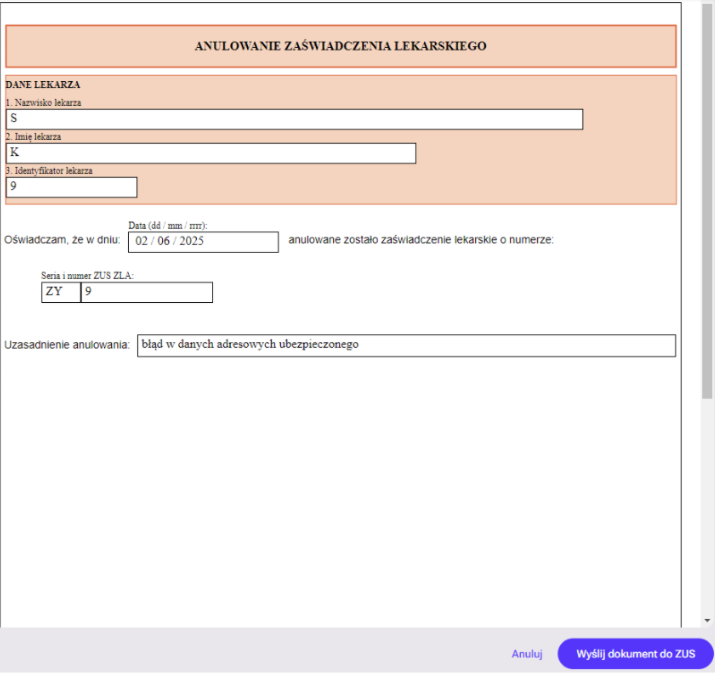Click the Imię lekarza input field

(x=210, y=153)
